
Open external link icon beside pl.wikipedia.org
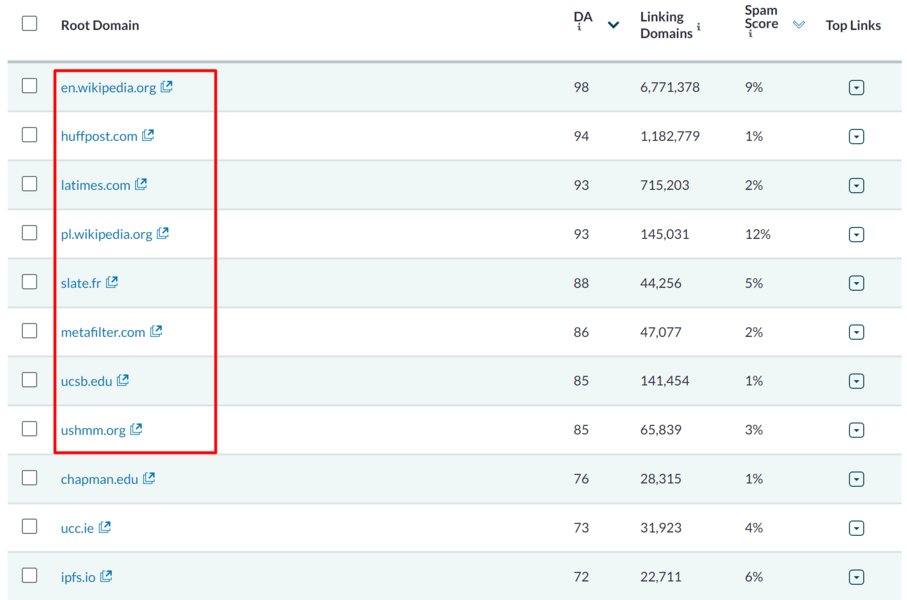[x=163, y=233]
